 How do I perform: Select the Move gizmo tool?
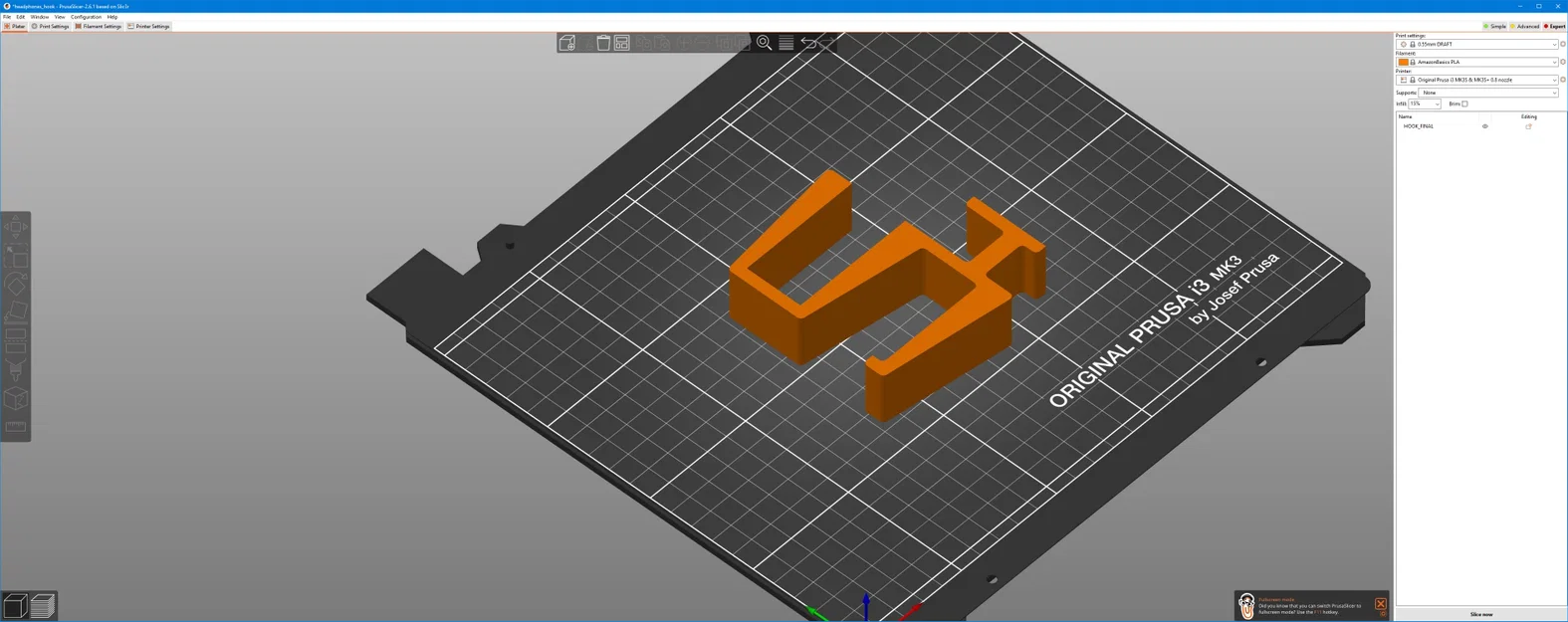coord(16,227)
